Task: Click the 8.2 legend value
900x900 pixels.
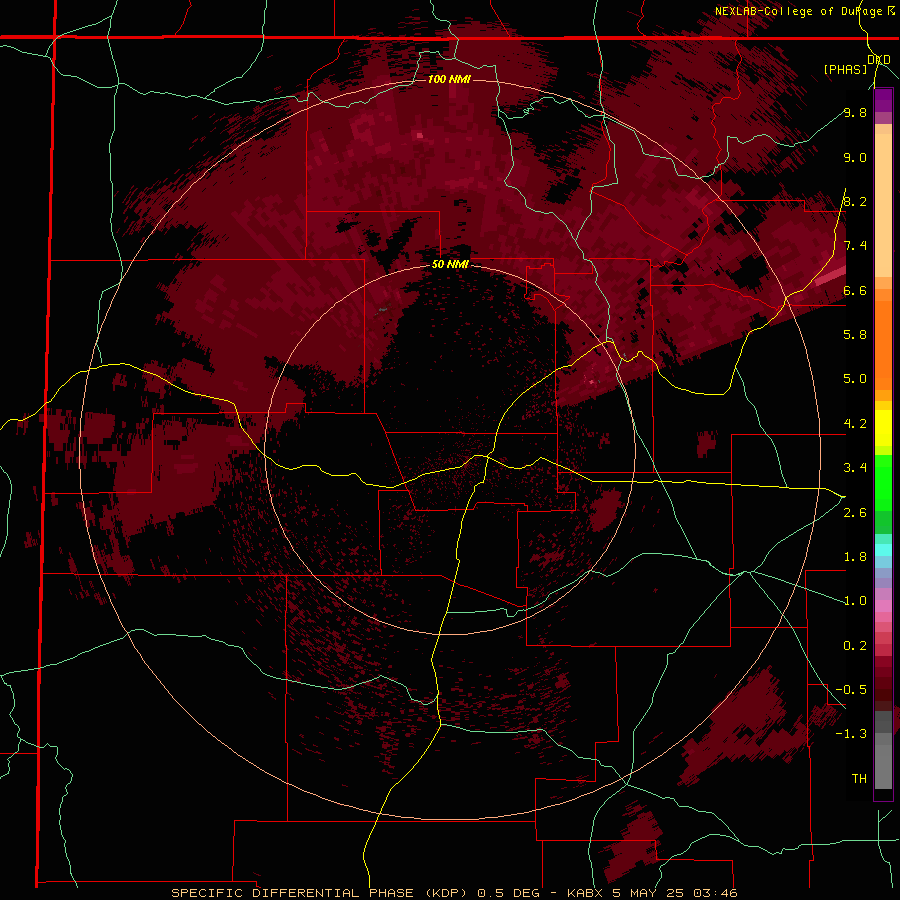Action: pos(855,201)
